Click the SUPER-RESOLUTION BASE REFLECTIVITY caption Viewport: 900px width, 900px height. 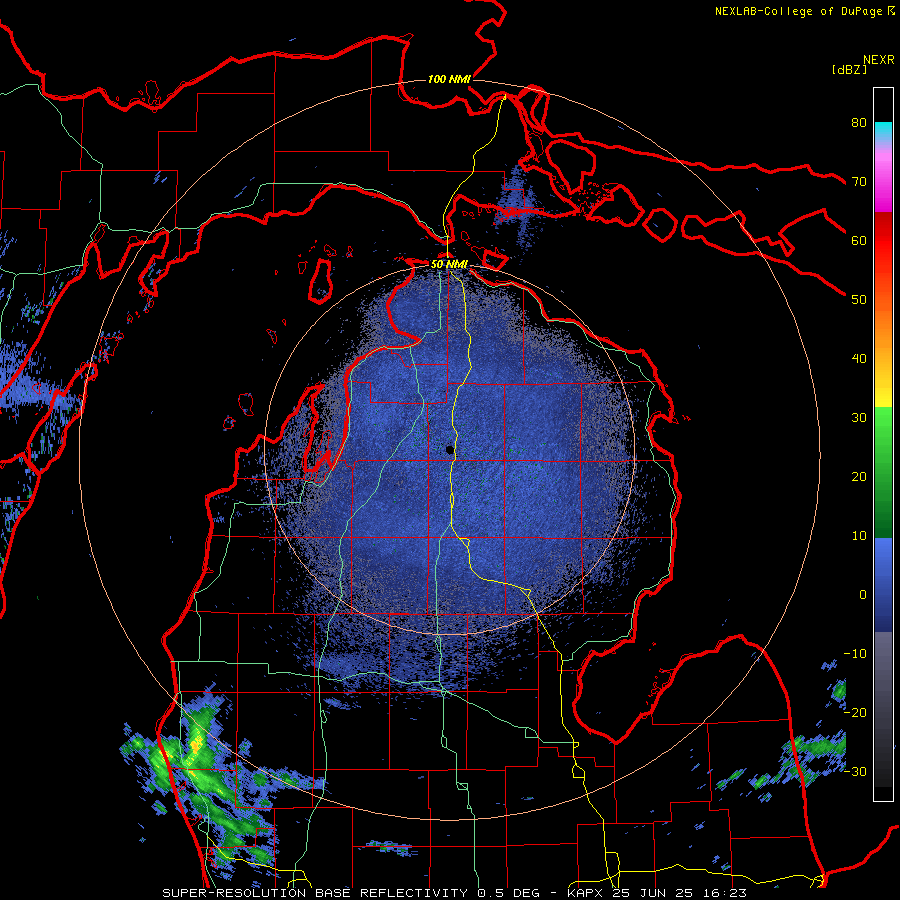click(313, 893)
